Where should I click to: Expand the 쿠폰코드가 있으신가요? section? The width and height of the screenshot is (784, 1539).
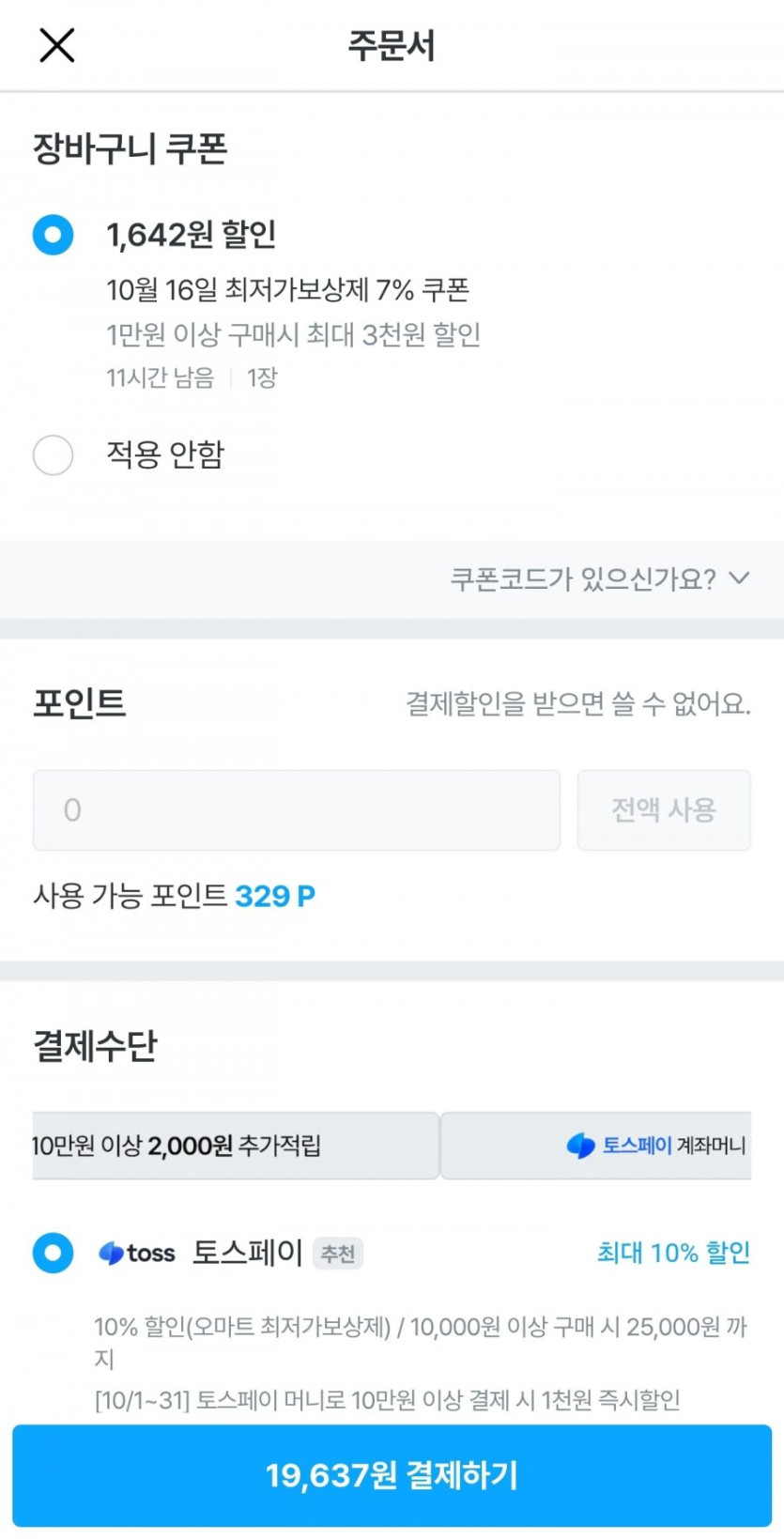(582, 578)
